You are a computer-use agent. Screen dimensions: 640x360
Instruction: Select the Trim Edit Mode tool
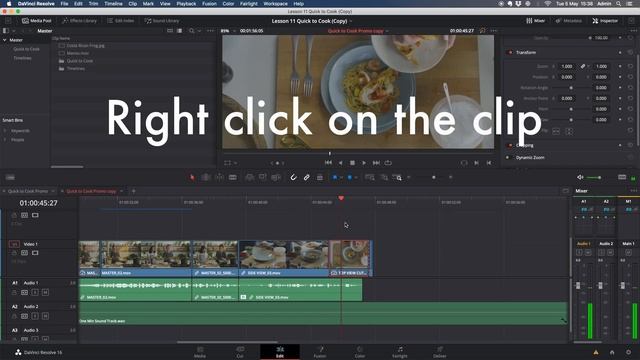(x=206, y=177)
